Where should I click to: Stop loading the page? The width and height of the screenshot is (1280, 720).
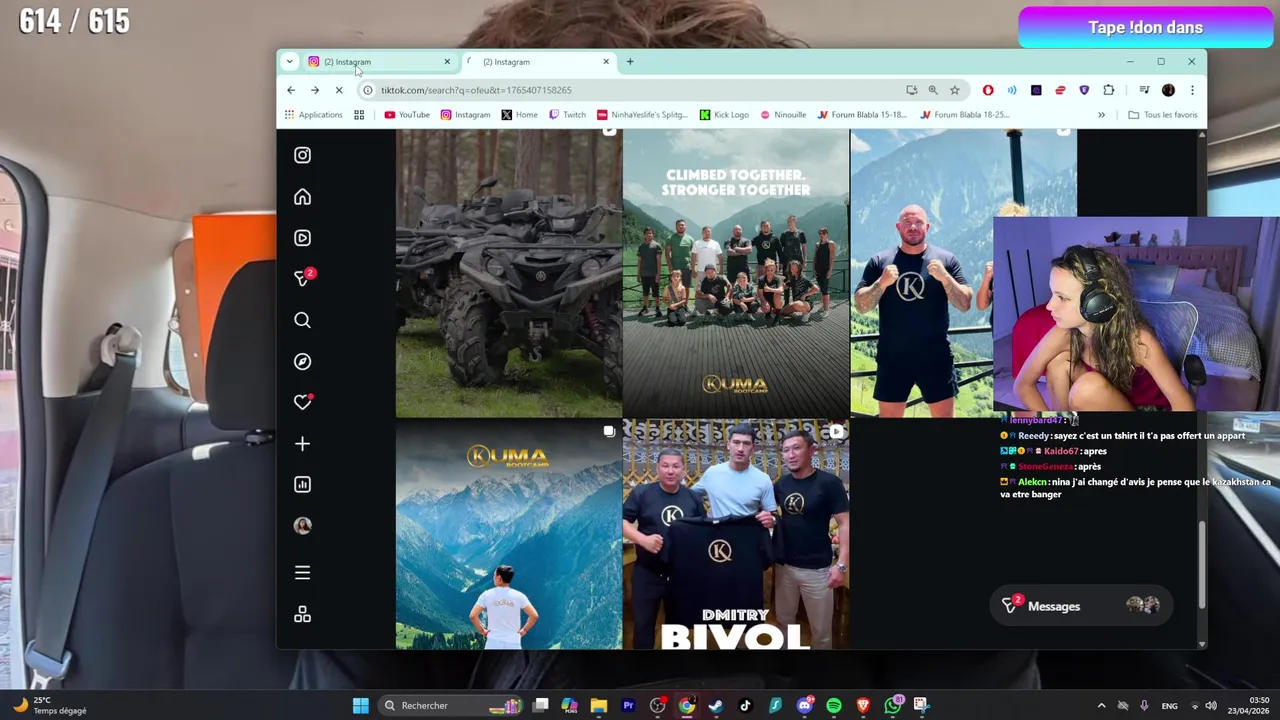(x=339, y=90)
